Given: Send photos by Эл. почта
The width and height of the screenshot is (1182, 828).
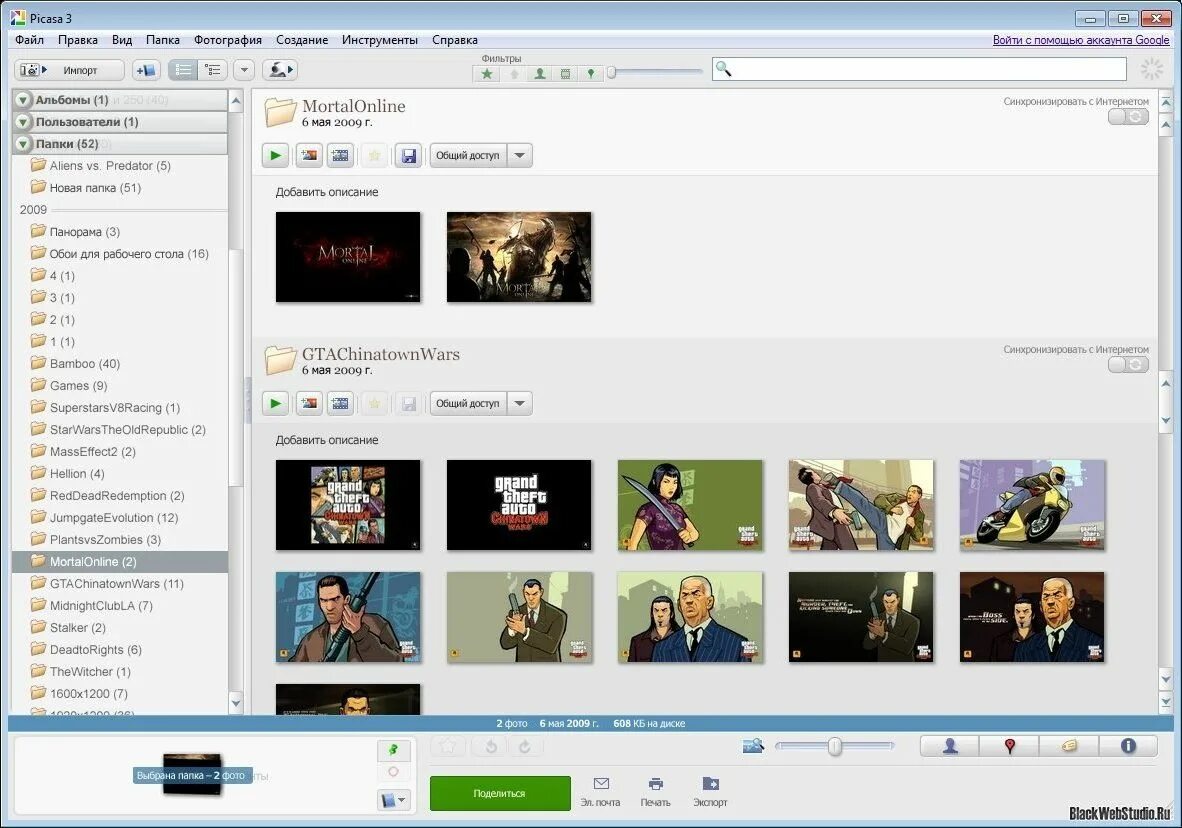Looking at the screenshot, I should (601, 792).
